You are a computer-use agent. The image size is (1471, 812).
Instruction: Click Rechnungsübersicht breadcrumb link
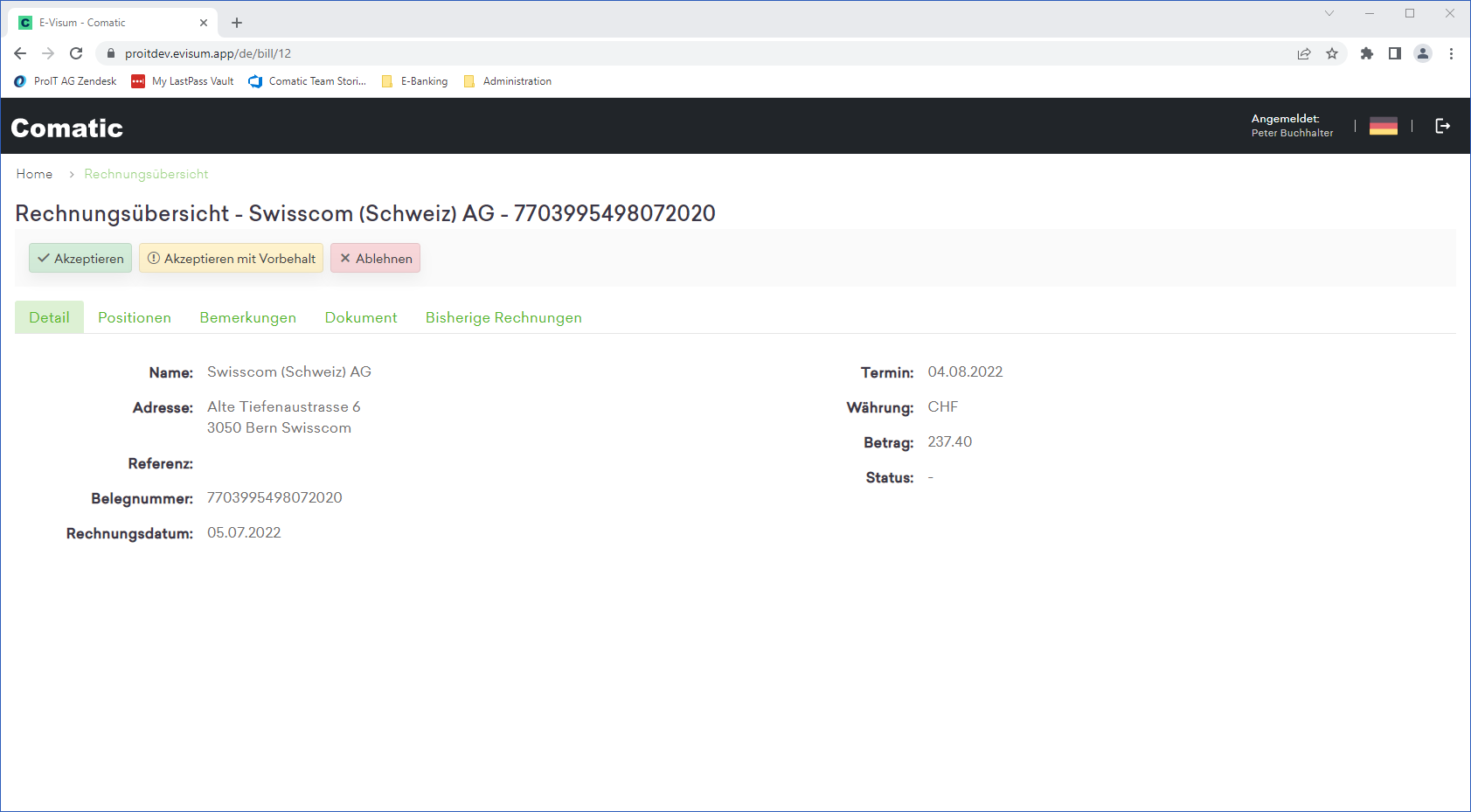point(146,174)
